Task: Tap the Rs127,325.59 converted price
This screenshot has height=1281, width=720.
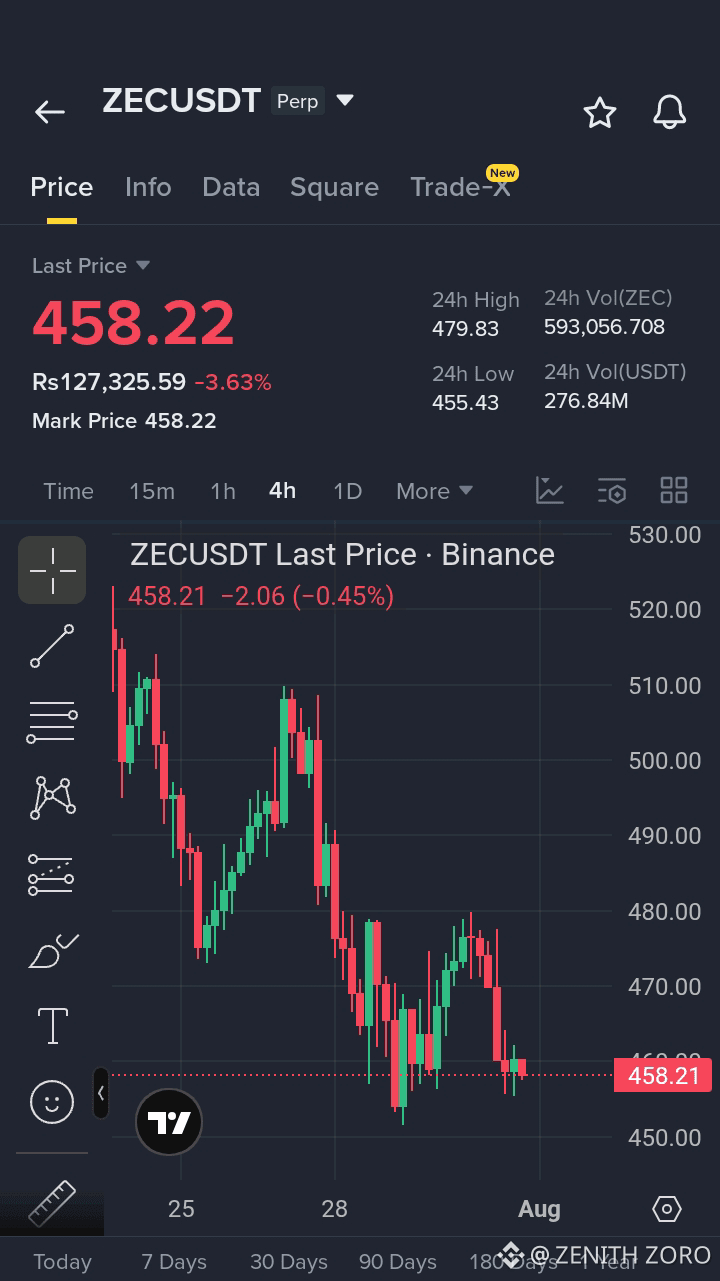Action: pos(109,382)
